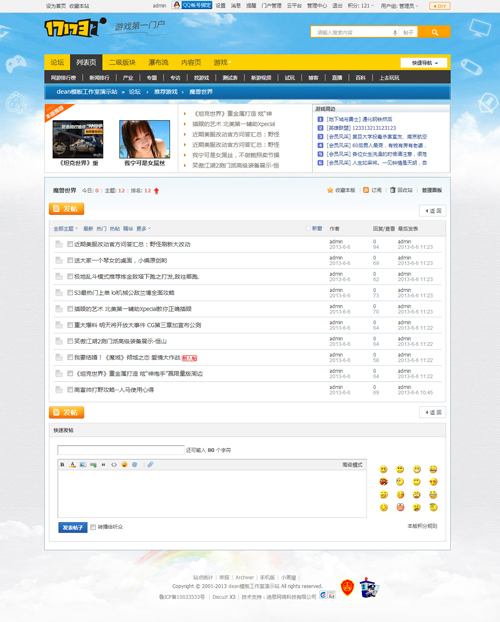Select the 列表页 main nav tab
Viewport: 500px width, 622px height.
86,62
